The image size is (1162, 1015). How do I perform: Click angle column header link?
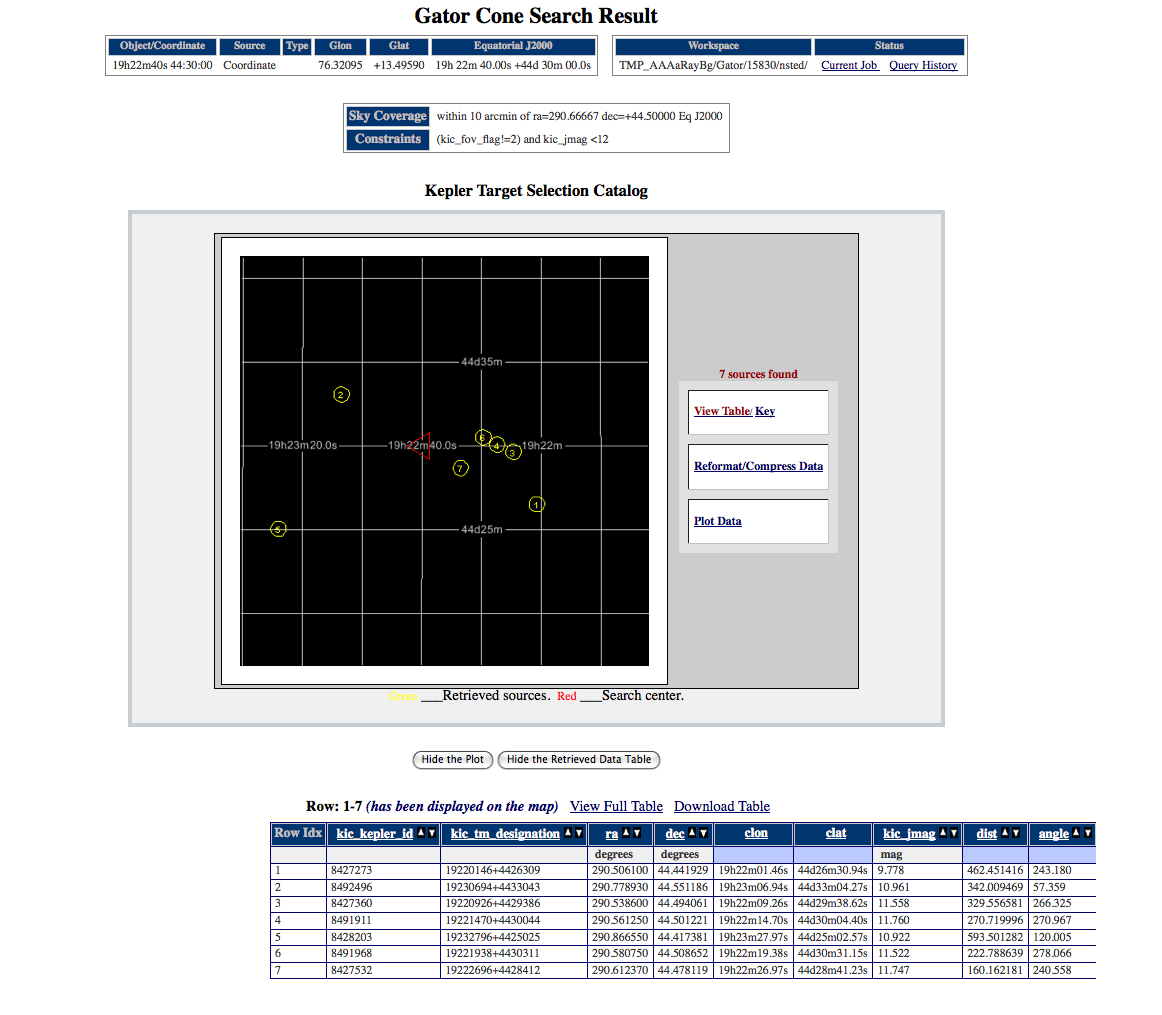click(x=1053, y=833)
